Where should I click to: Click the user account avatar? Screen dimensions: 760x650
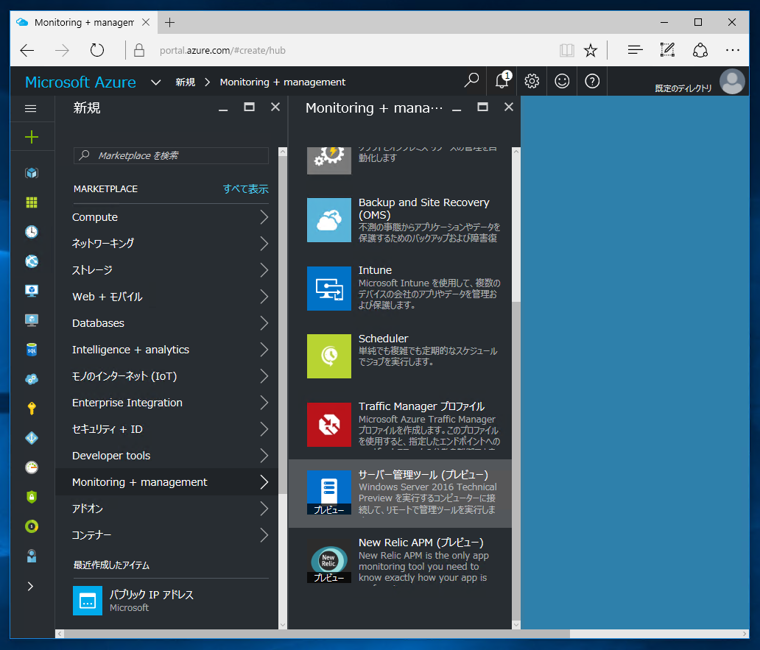pyautogui.click(x=732, y=81)
